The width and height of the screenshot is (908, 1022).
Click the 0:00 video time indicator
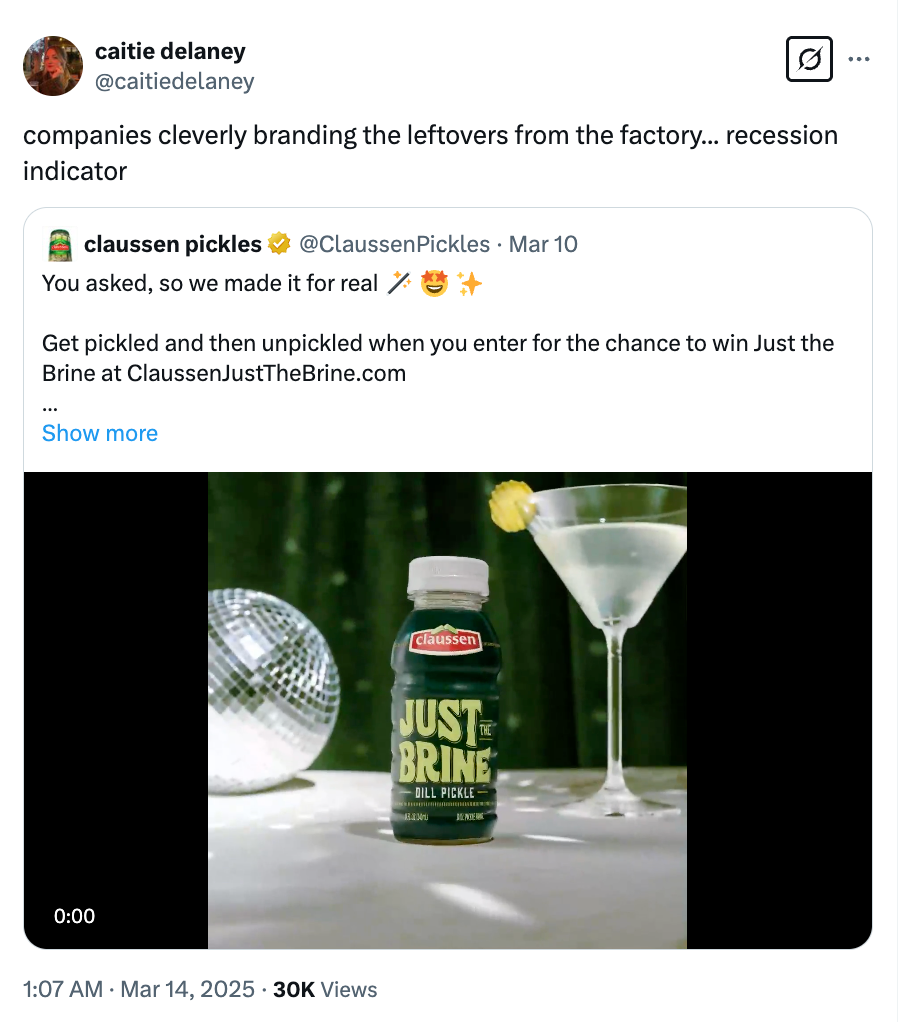(x=75, y=915)
